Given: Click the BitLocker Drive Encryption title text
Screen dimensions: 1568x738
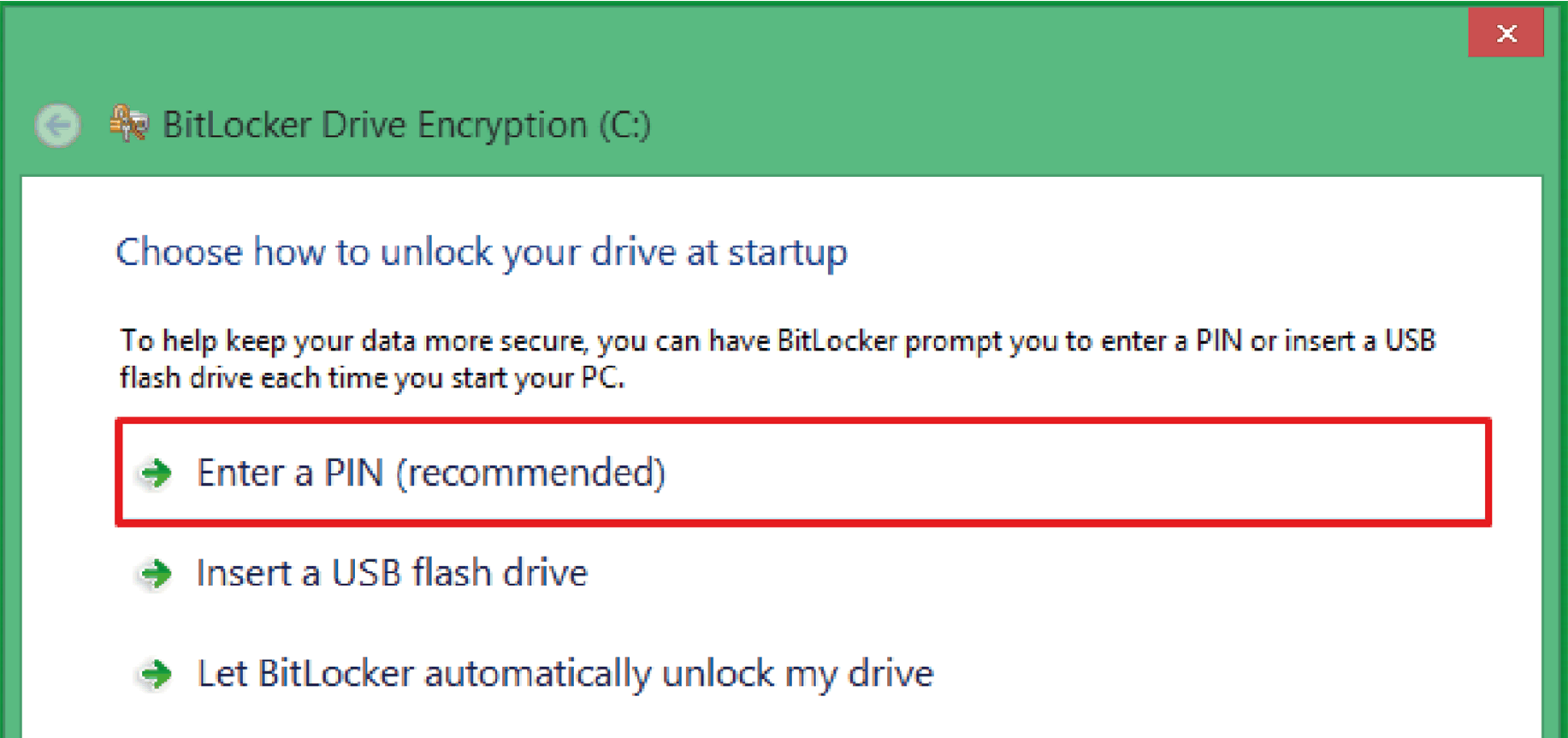Looking at the screenshot, I should coord(376,126).
